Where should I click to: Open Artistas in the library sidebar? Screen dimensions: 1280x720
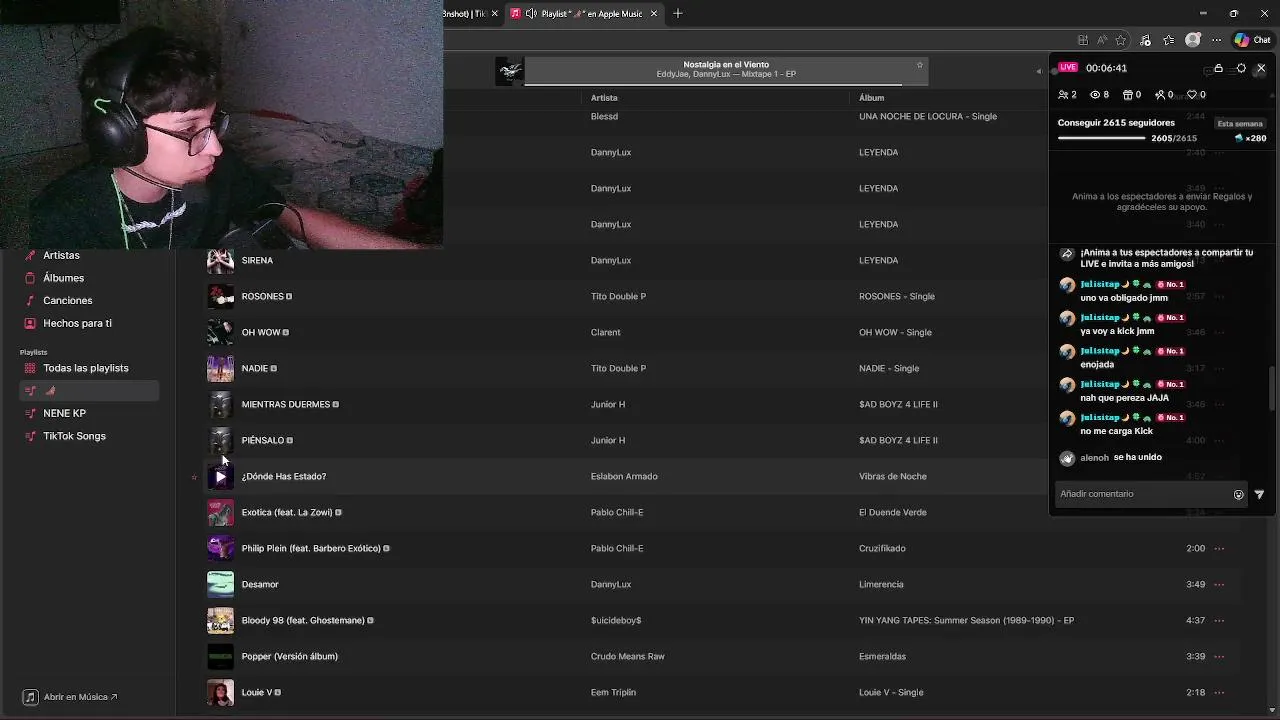(61, 255)
